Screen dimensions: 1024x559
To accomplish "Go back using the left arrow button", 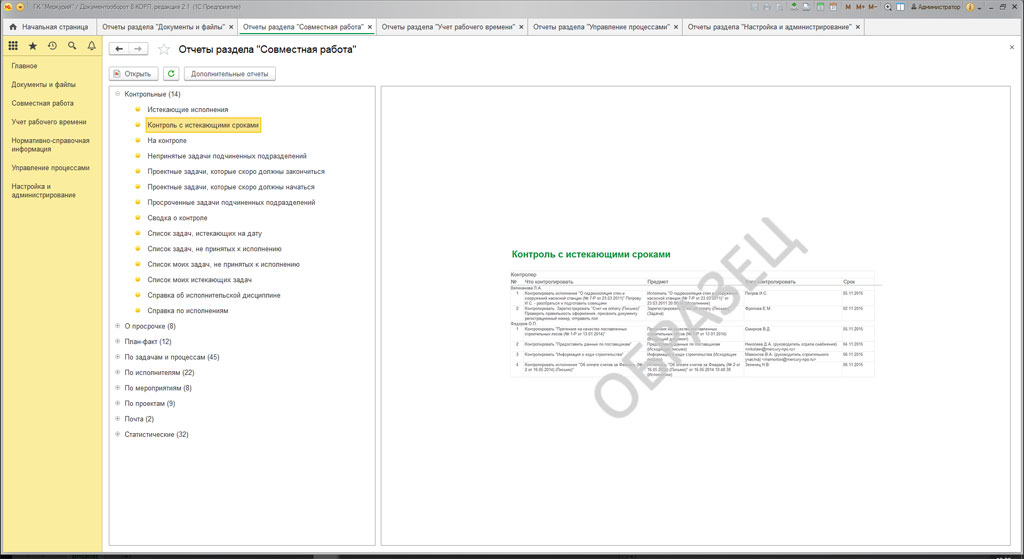I will (x=120, y=48).
